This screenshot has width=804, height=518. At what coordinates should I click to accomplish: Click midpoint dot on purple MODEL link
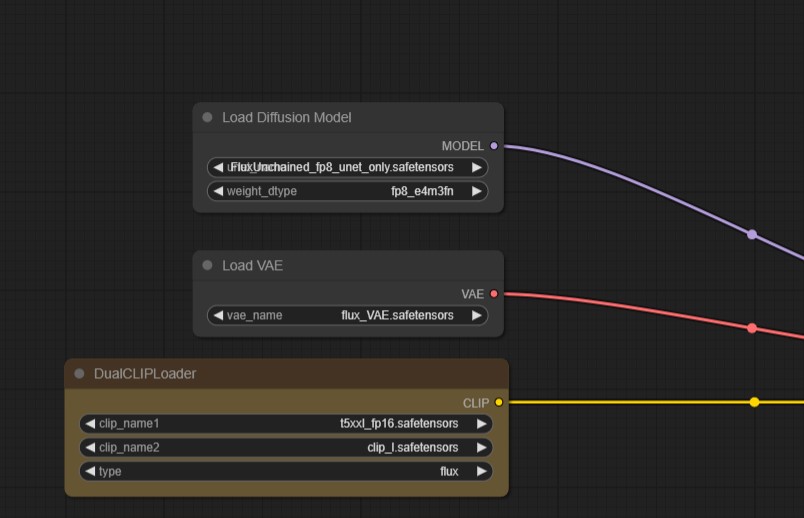752,235
